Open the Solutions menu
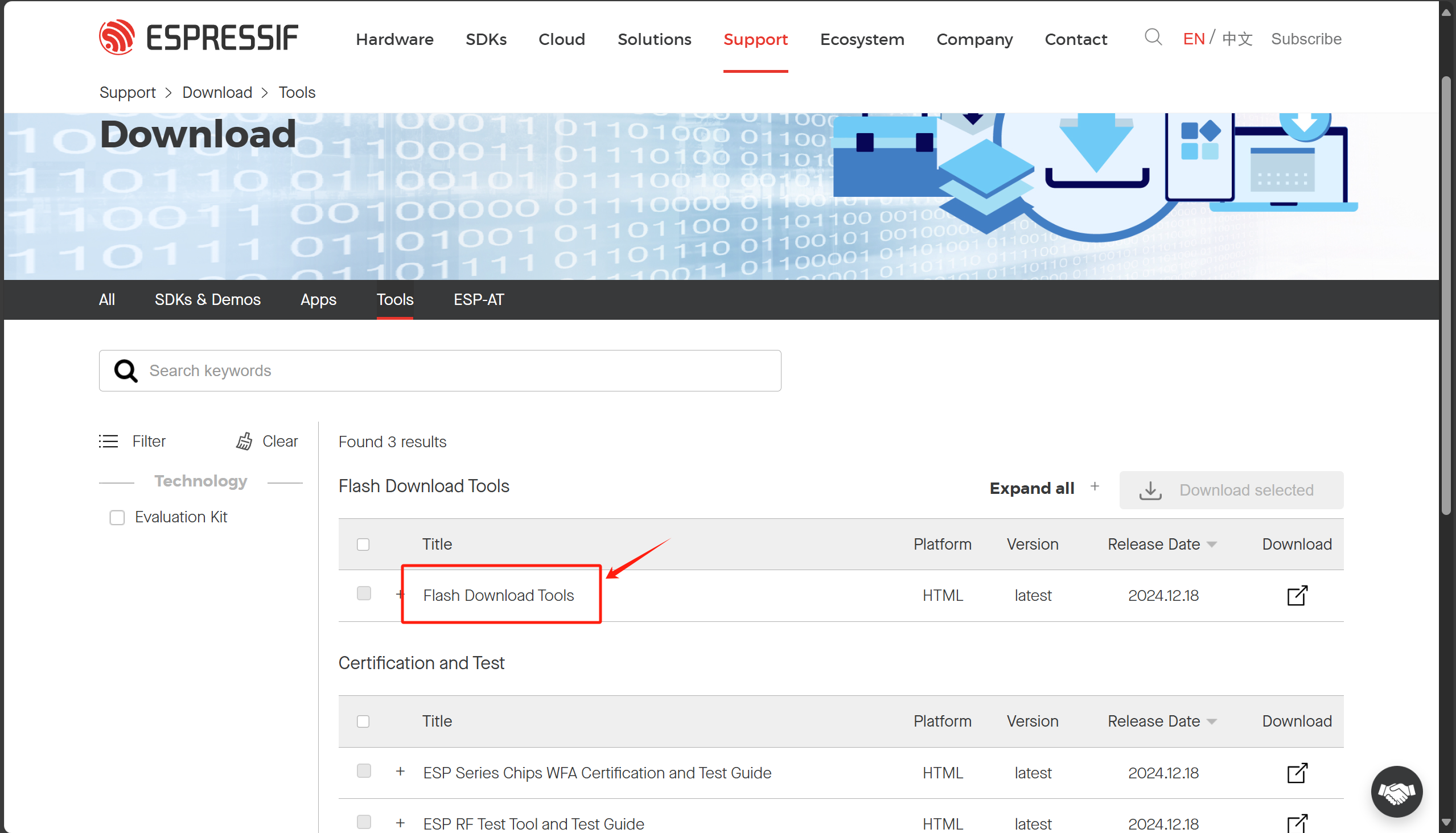This screenshot has width=1456, height=833. coord(654,39)
